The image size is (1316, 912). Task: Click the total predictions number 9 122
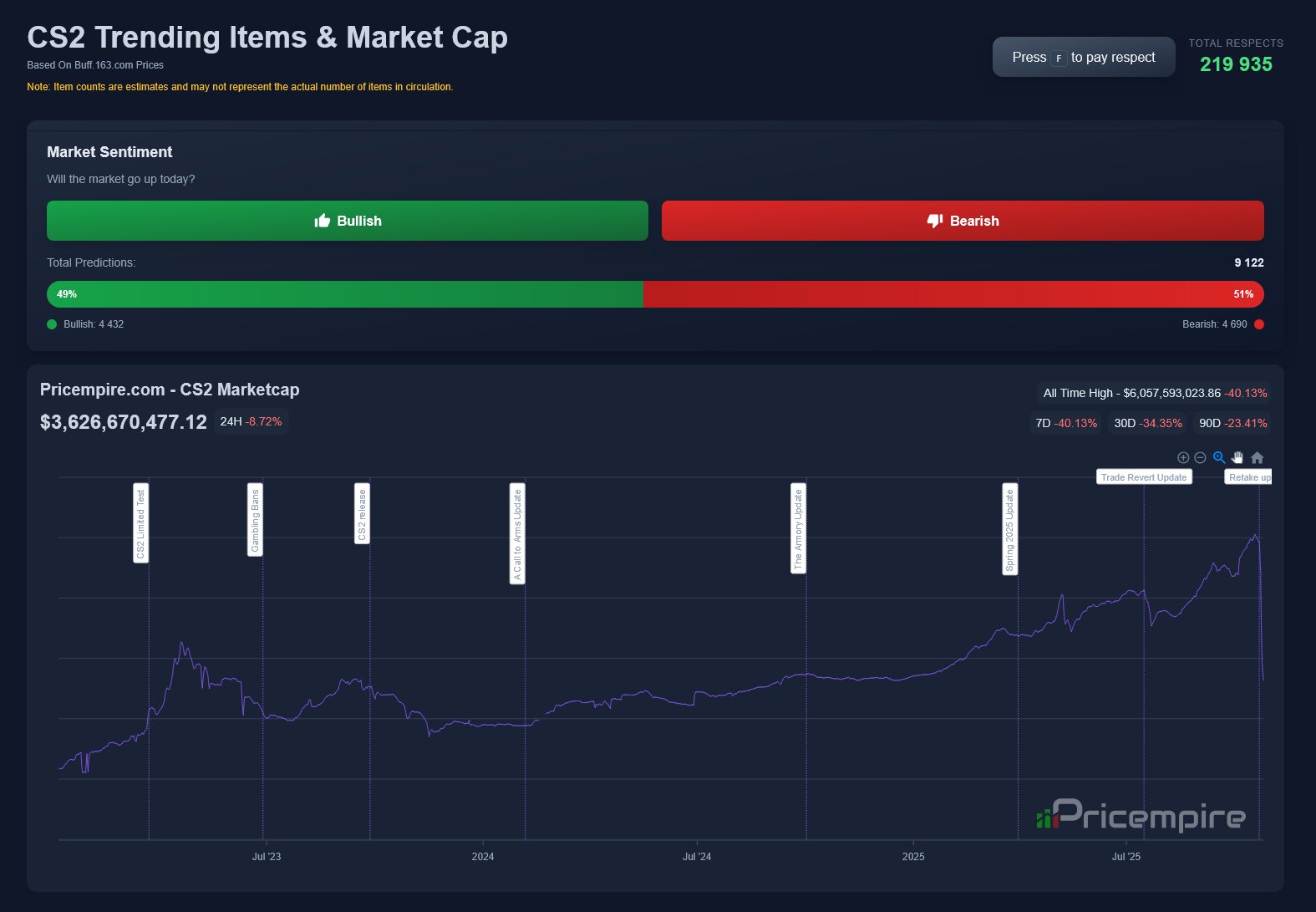pos(1249,262)
